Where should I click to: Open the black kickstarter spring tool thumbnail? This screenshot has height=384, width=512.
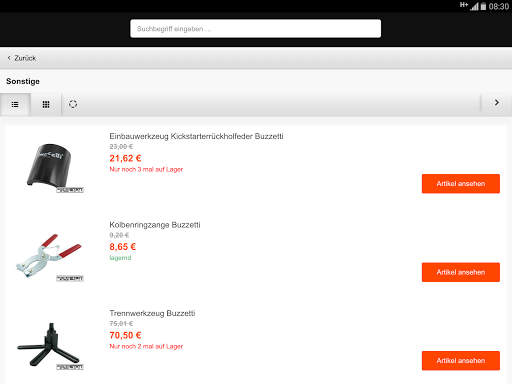[x=52, y=167]
